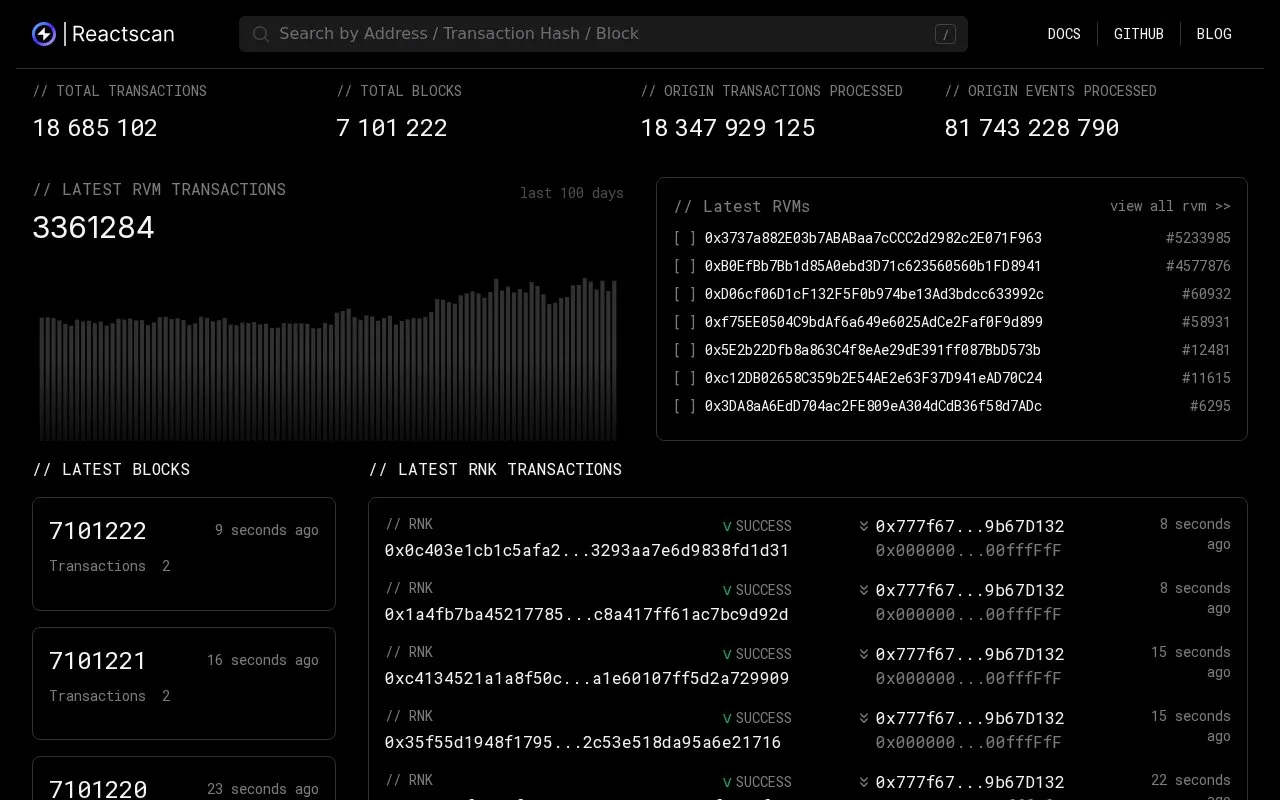
Task: Click the bracket icon beside 0x3DA8aA6E RVM
Action: [685, 406]
